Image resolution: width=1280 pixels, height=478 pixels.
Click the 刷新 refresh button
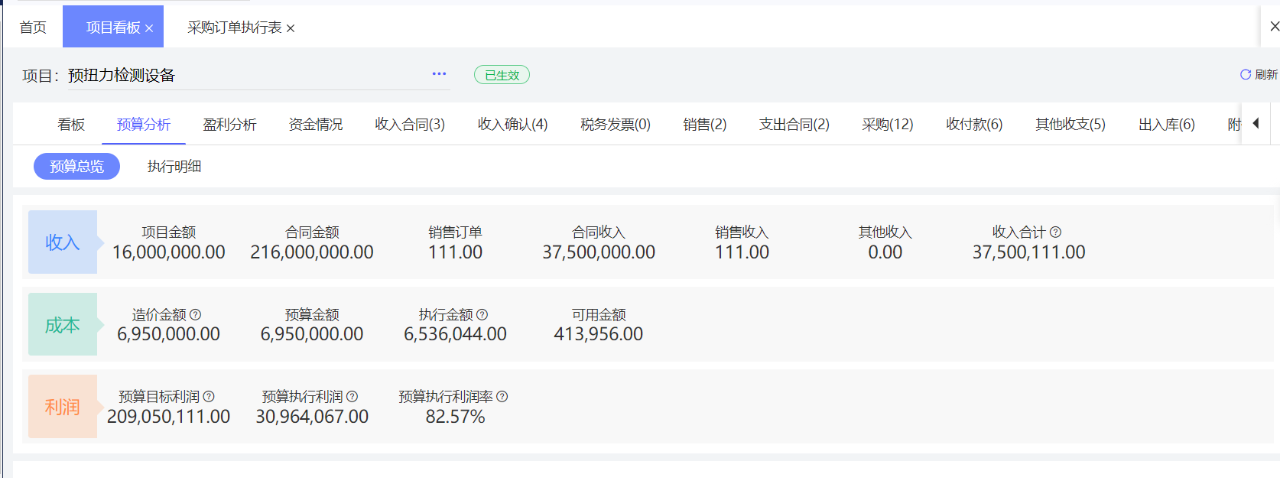click(x=1259, y=74)
